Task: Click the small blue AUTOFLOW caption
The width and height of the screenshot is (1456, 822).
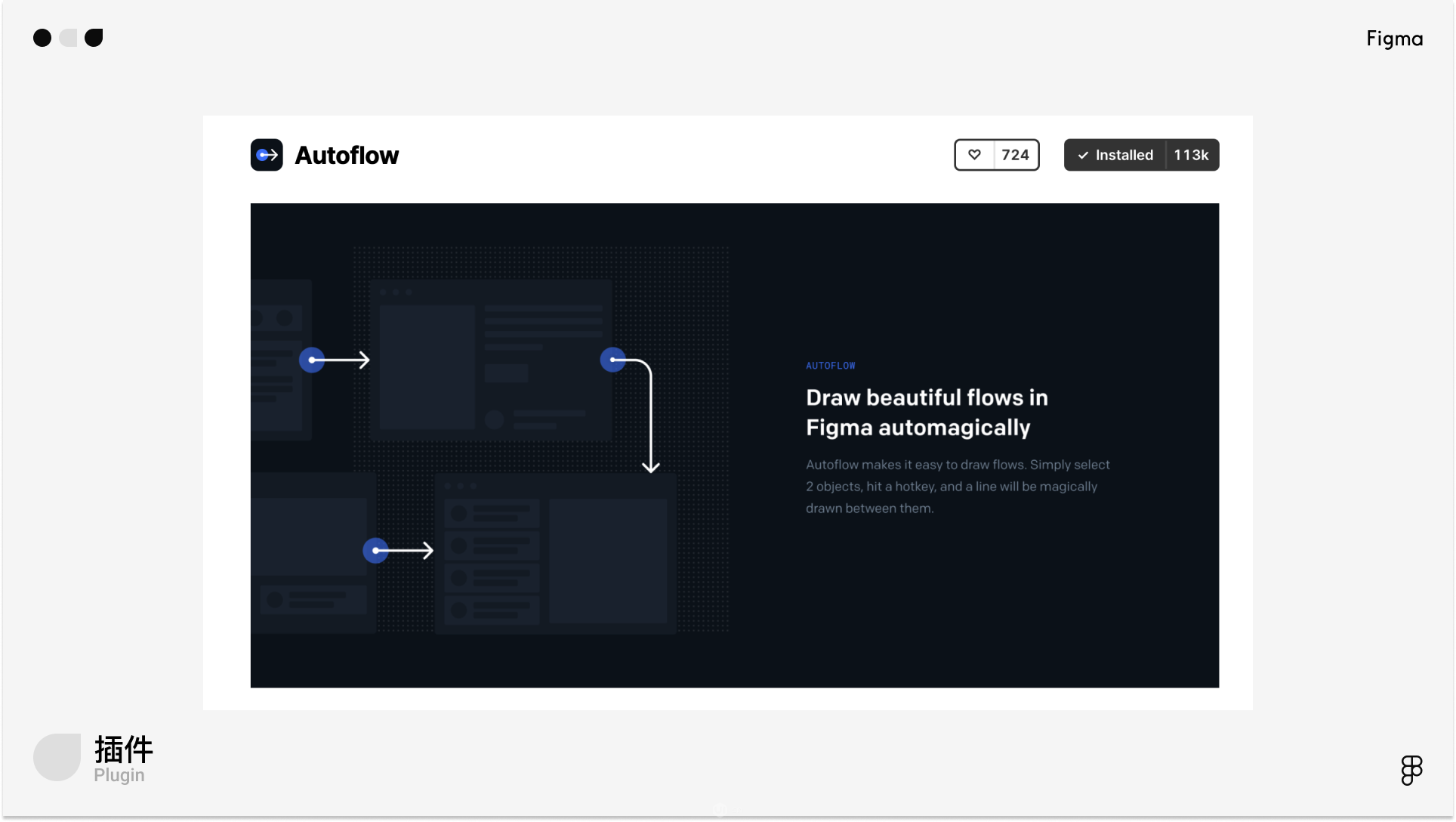Action: [x=830, y=366]
